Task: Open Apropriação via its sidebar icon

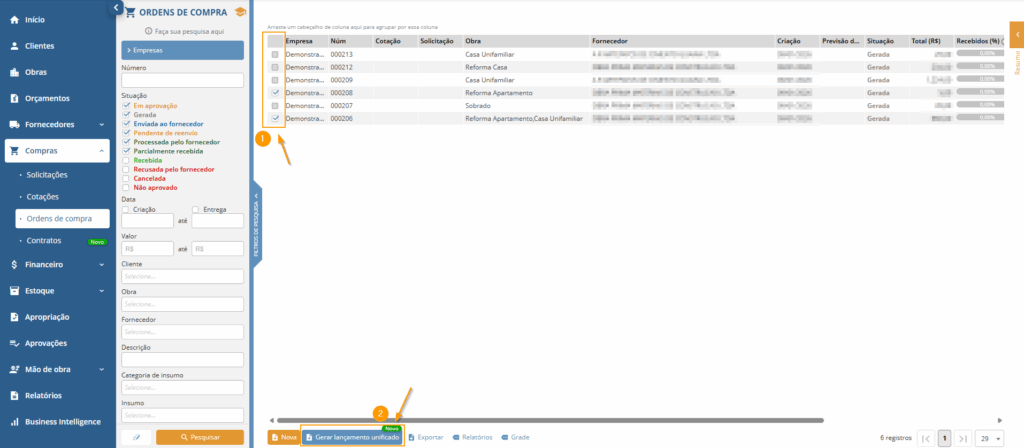Action: coord(14,317)
